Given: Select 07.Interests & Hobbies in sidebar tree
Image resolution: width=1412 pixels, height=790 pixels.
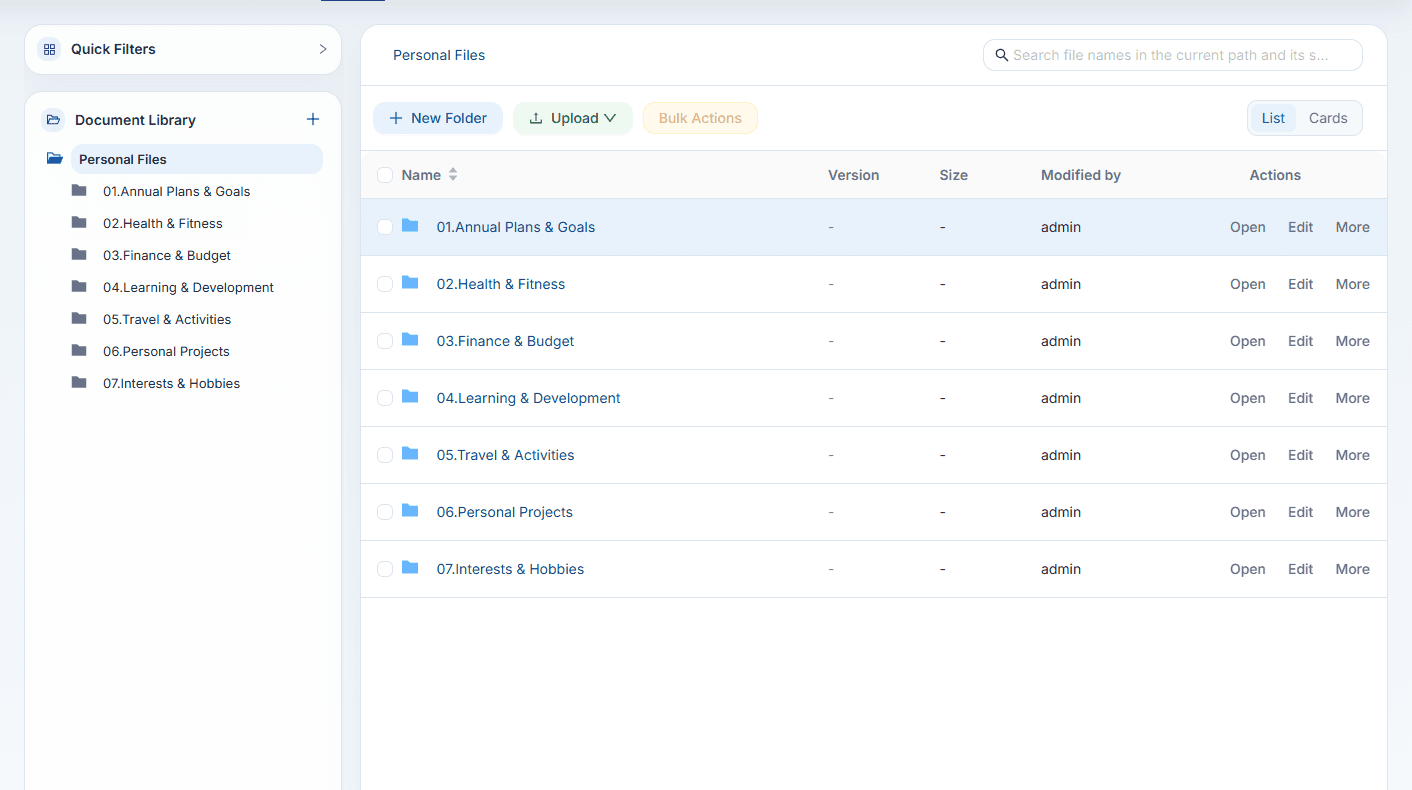Looking at the screenshot, I should [x=171, y=383].
